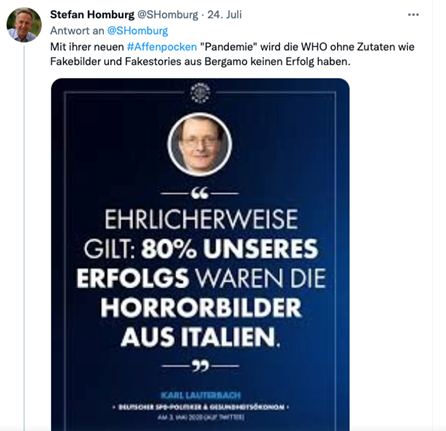
Task: Click the small emblem atop the quote image
Action: click(x=200, y=93)
